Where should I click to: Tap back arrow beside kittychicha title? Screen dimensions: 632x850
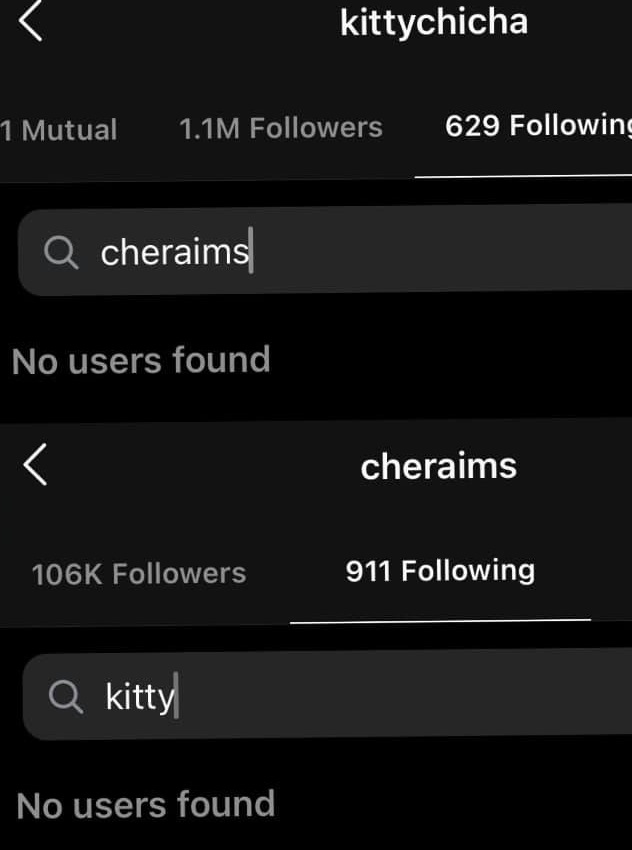click(x=30, y=22)
